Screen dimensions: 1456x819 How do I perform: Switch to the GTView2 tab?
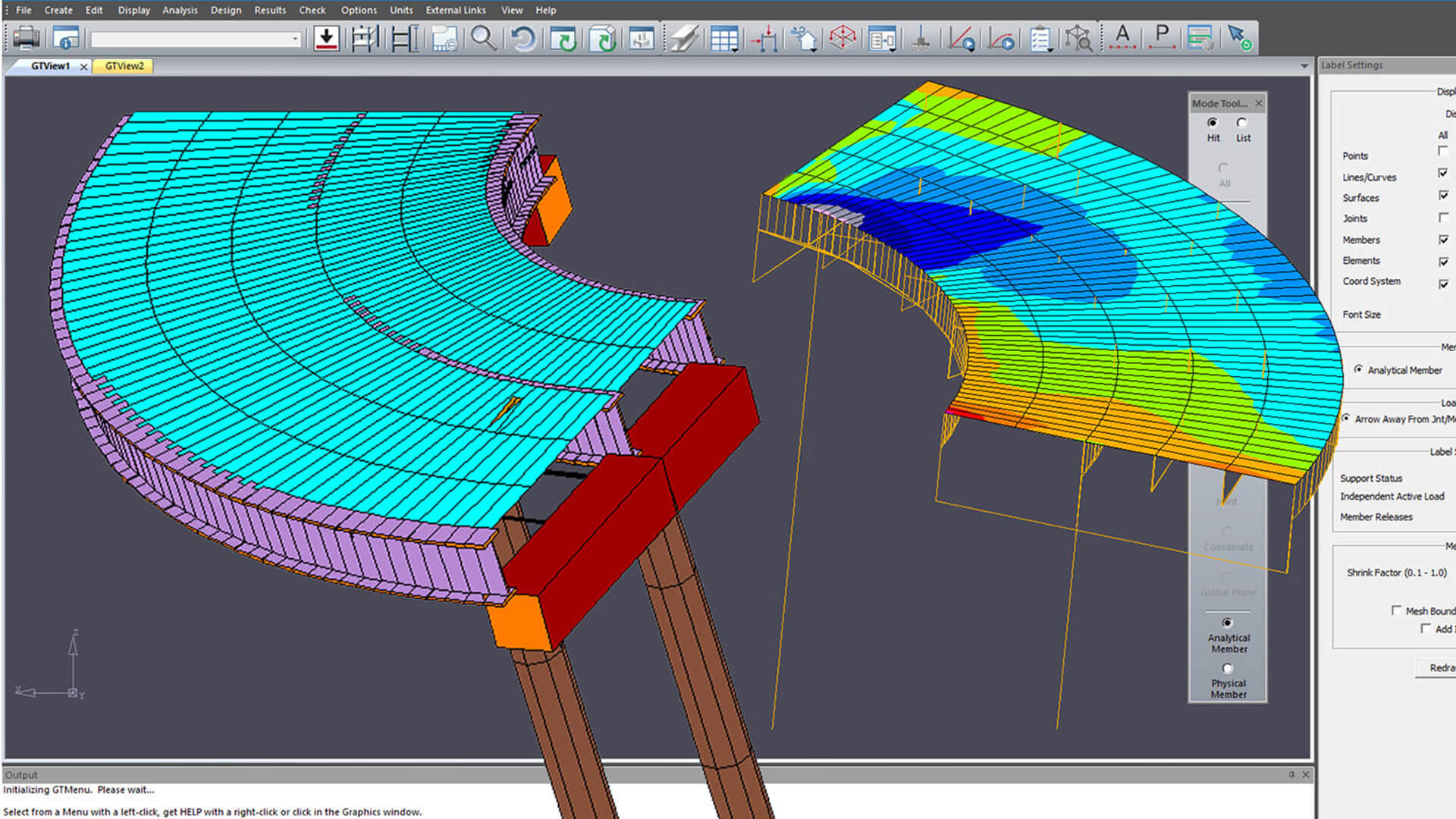[x=124, y=66]
